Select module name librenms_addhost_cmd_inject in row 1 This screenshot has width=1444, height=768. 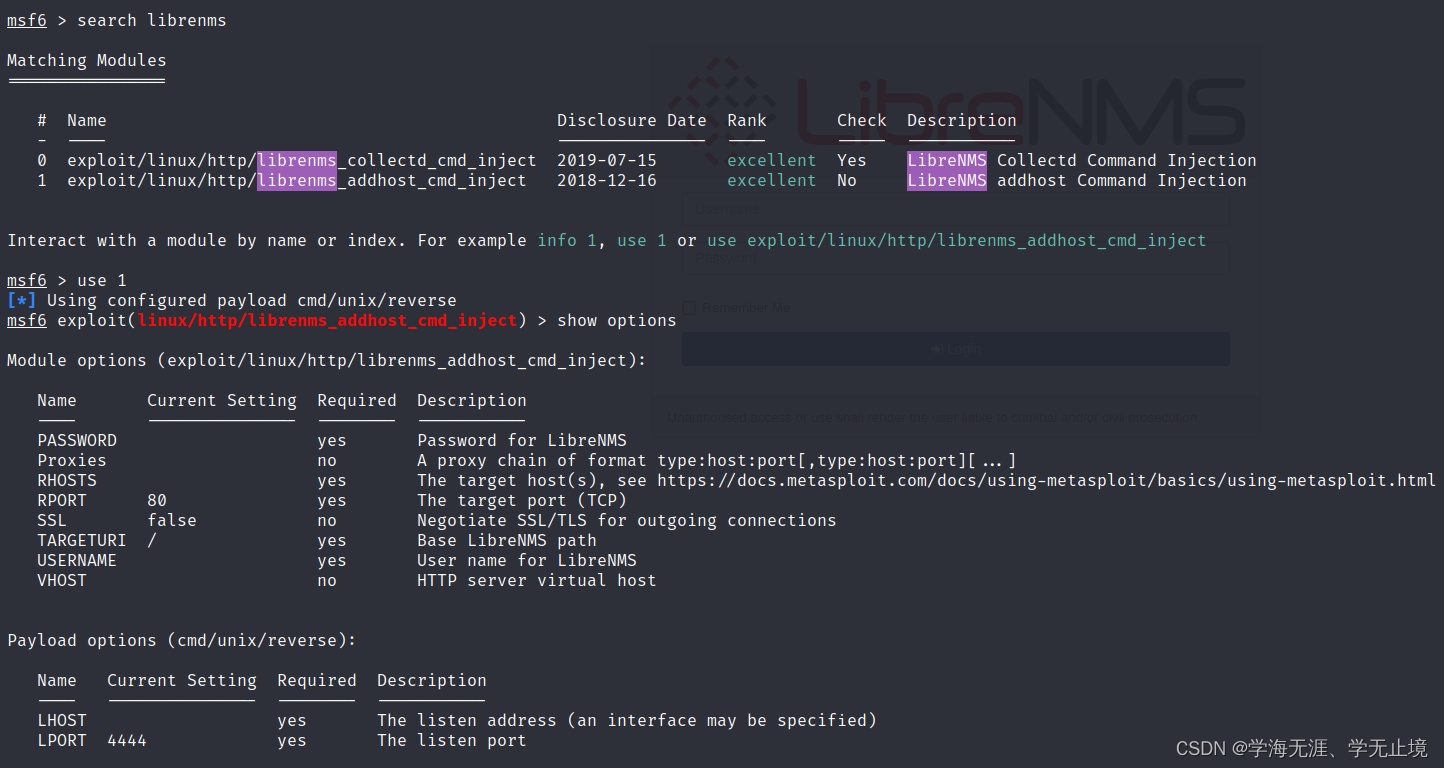click(x=297, y=181)
